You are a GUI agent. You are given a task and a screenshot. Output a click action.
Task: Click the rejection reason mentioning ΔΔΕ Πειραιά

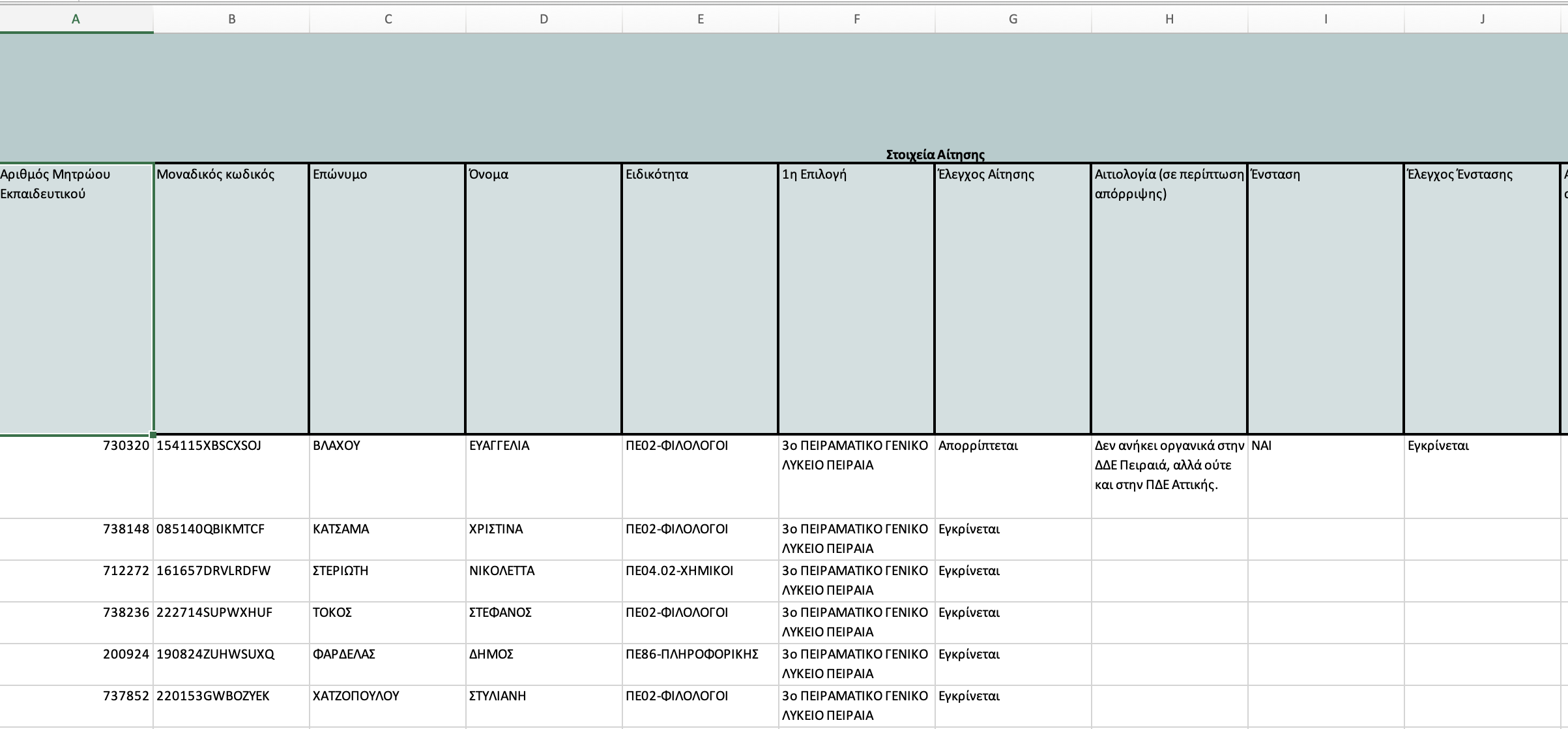[x=1169, y=477]
